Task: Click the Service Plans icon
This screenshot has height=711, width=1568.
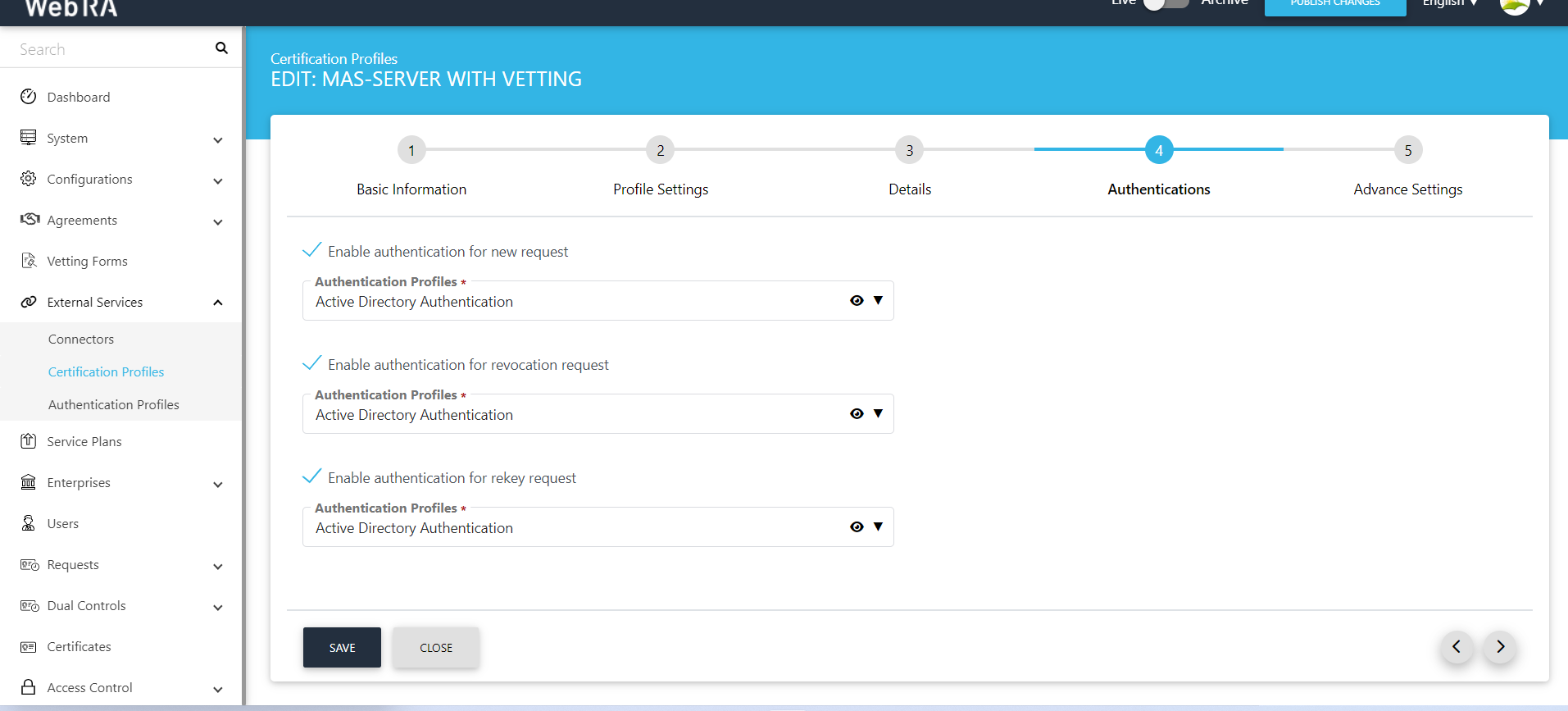Action: pos(29,441)
